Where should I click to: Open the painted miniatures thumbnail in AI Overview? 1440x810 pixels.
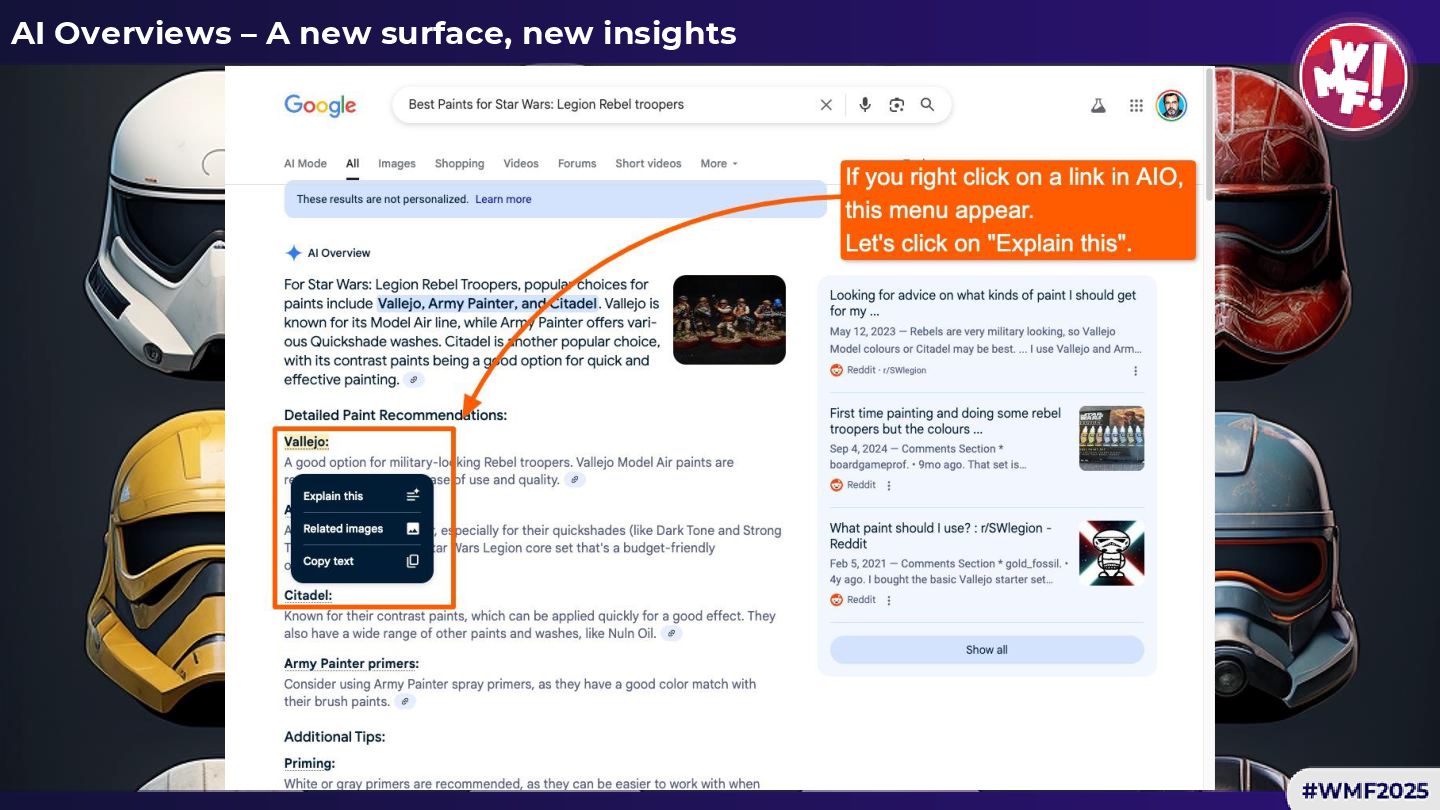pyautogui.click(x=729, y=320)
